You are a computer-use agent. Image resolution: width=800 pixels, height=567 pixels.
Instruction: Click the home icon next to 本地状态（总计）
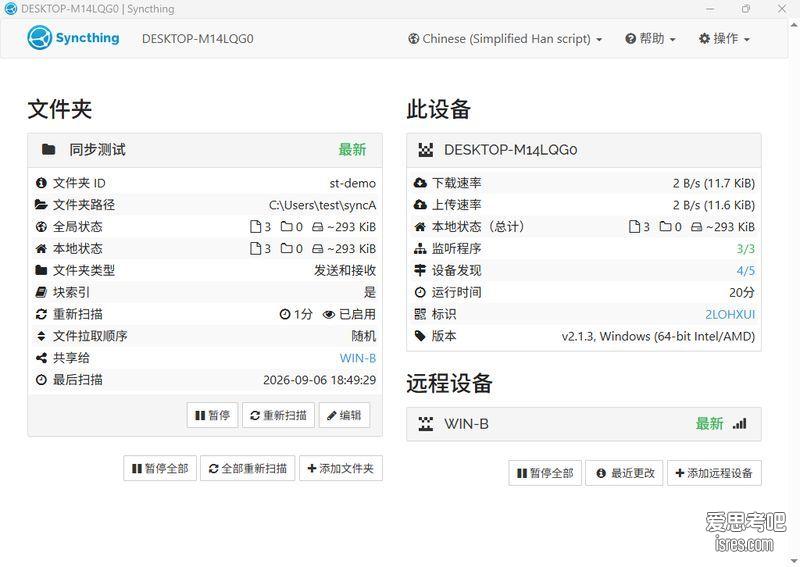click(420, 227)
